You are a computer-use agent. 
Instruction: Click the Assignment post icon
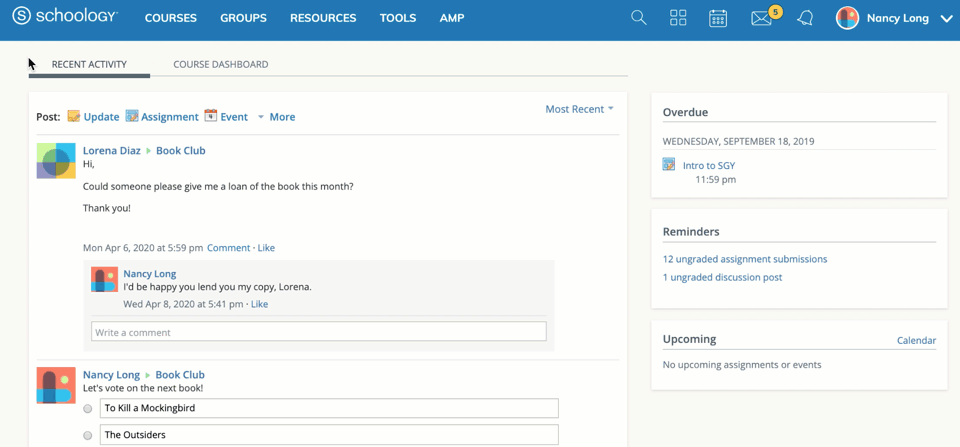click(x=132, y=116)
